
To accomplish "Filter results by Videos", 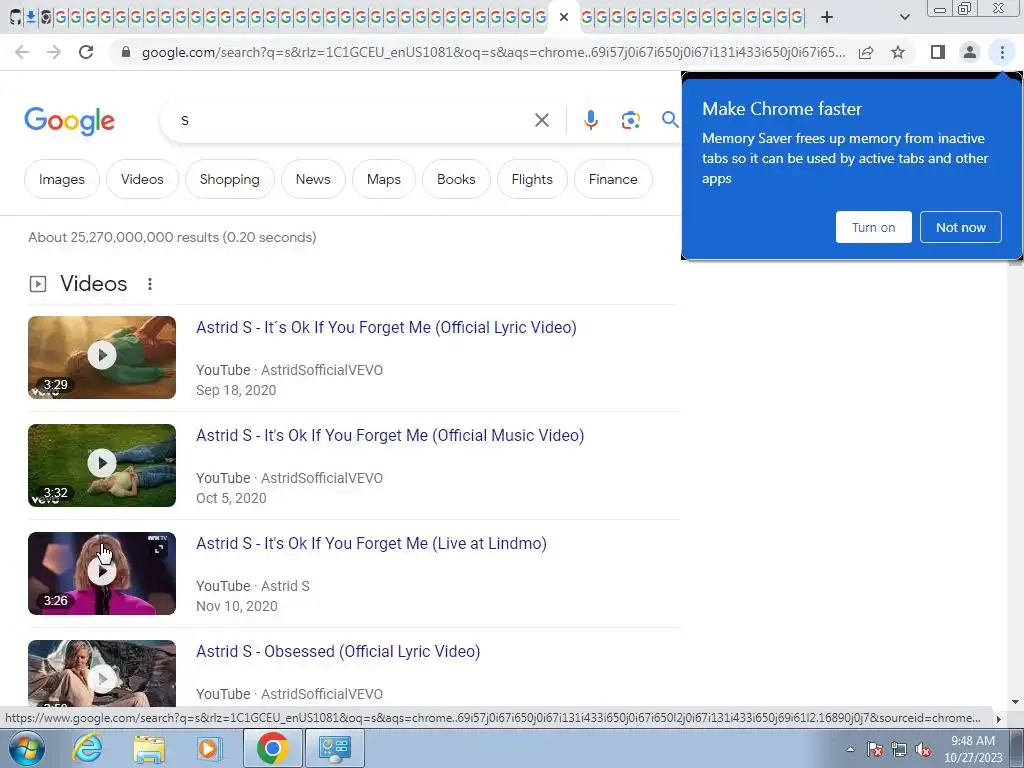I will click(x=142, y=179).
